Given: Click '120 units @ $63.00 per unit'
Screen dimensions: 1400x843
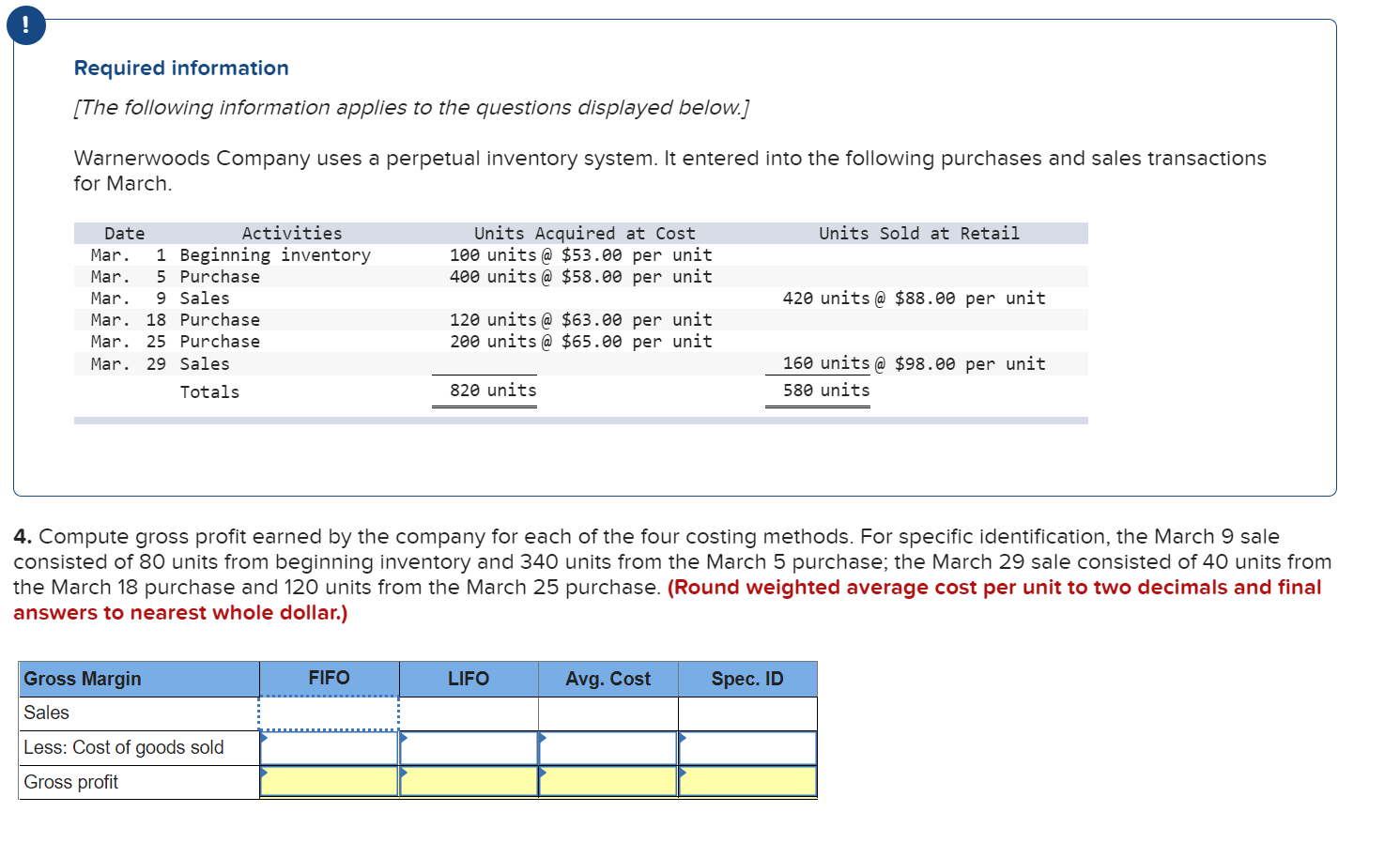Looking at the screenshot, I should [x=581, y=320].
